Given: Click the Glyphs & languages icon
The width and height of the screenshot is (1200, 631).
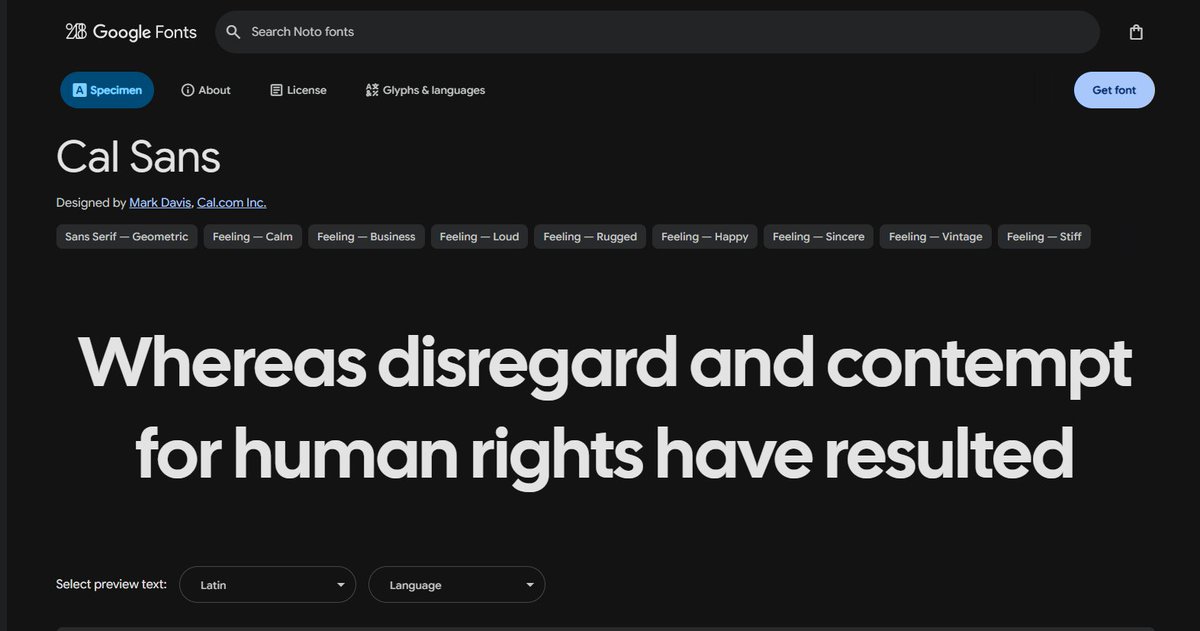Looking at the screenshot, I should [372, 90].
